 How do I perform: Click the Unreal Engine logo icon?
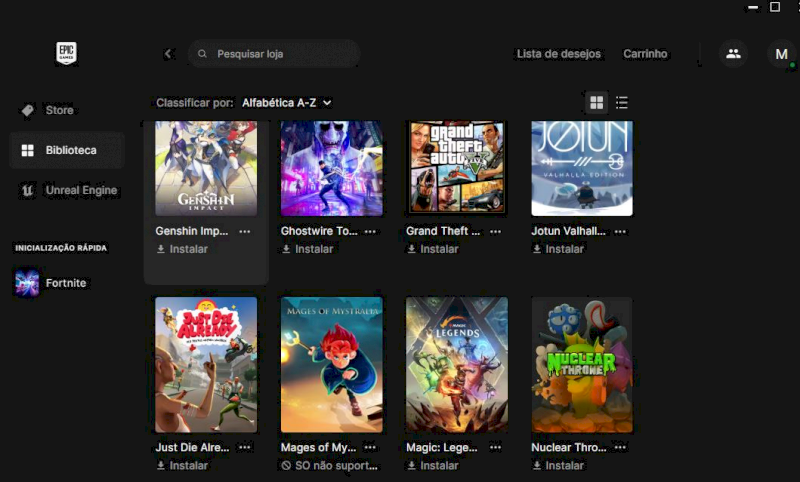tap(28, 190)
